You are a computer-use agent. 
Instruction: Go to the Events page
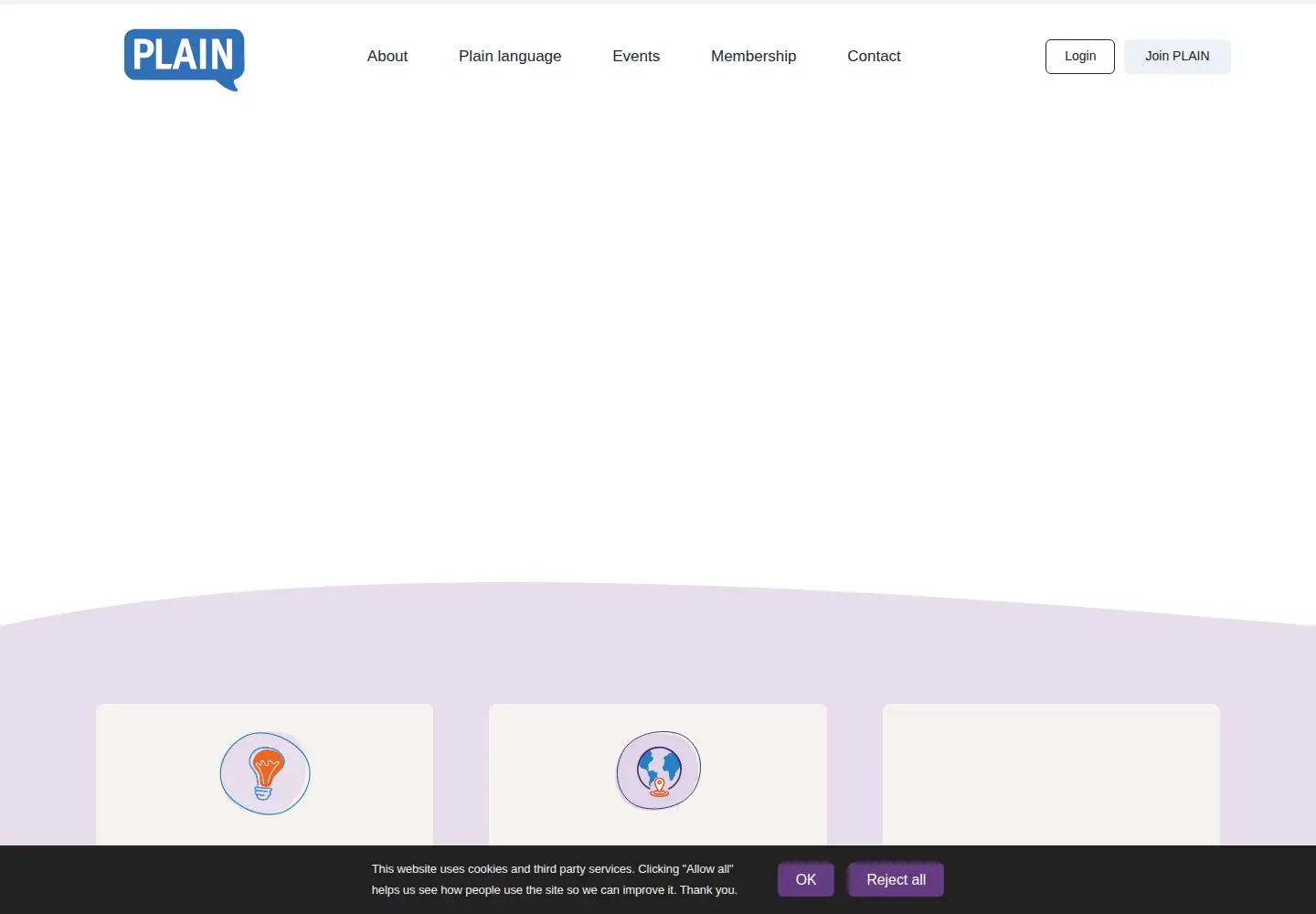tap(636, 57)
